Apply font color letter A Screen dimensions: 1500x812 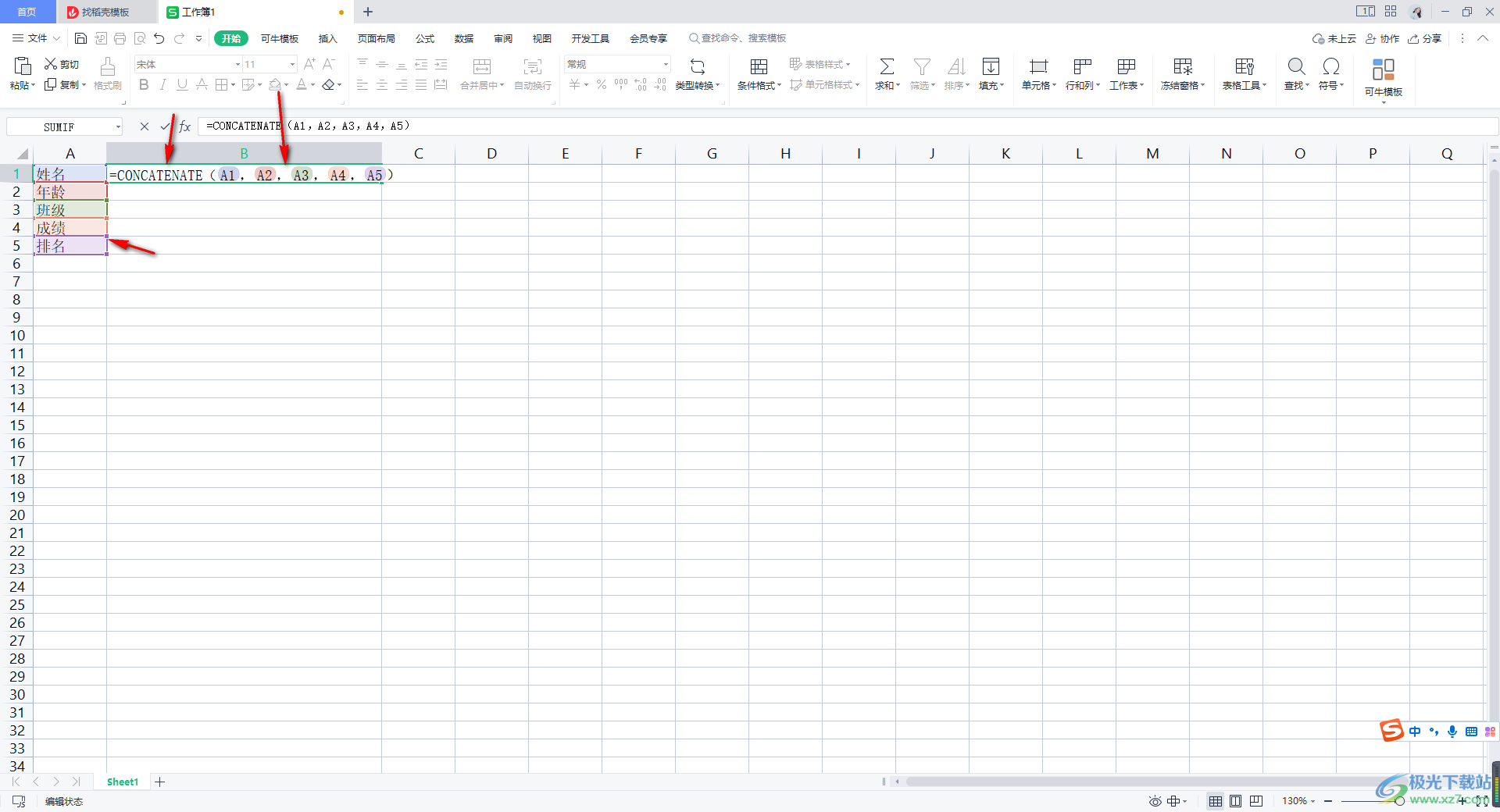pos(302,84)
